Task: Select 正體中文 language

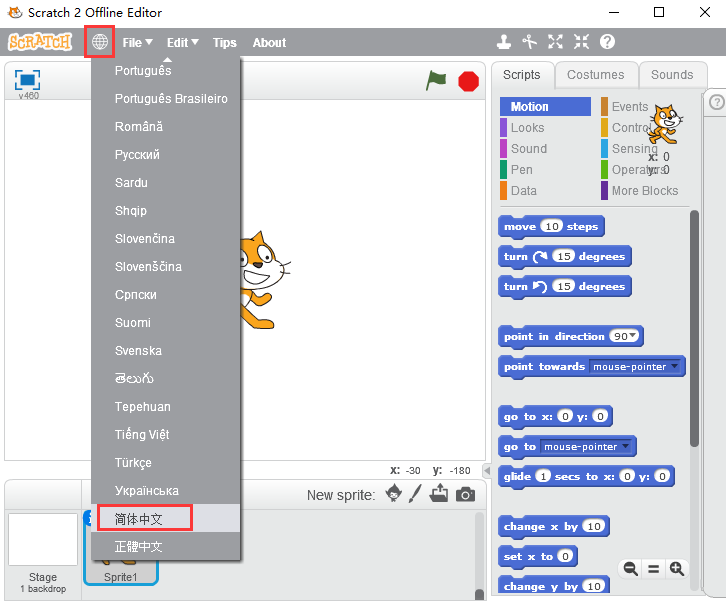Action: 165,546
